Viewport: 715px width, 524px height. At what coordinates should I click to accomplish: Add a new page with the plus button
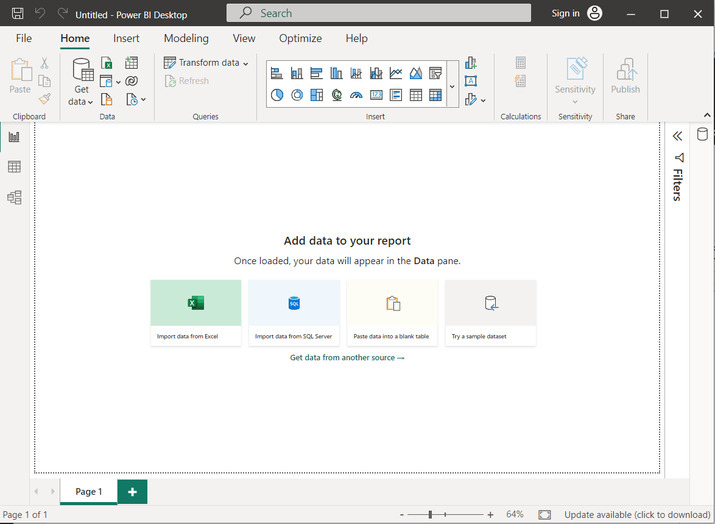132,492
